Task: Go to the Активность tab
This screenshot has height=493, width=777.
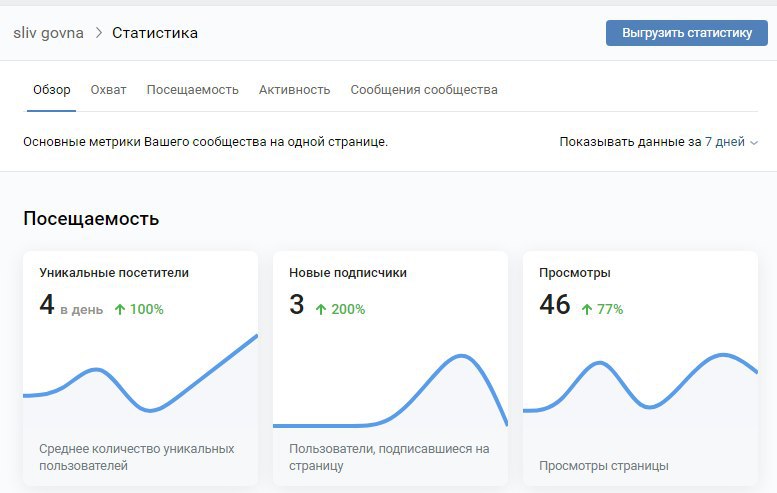Action: 294,90
